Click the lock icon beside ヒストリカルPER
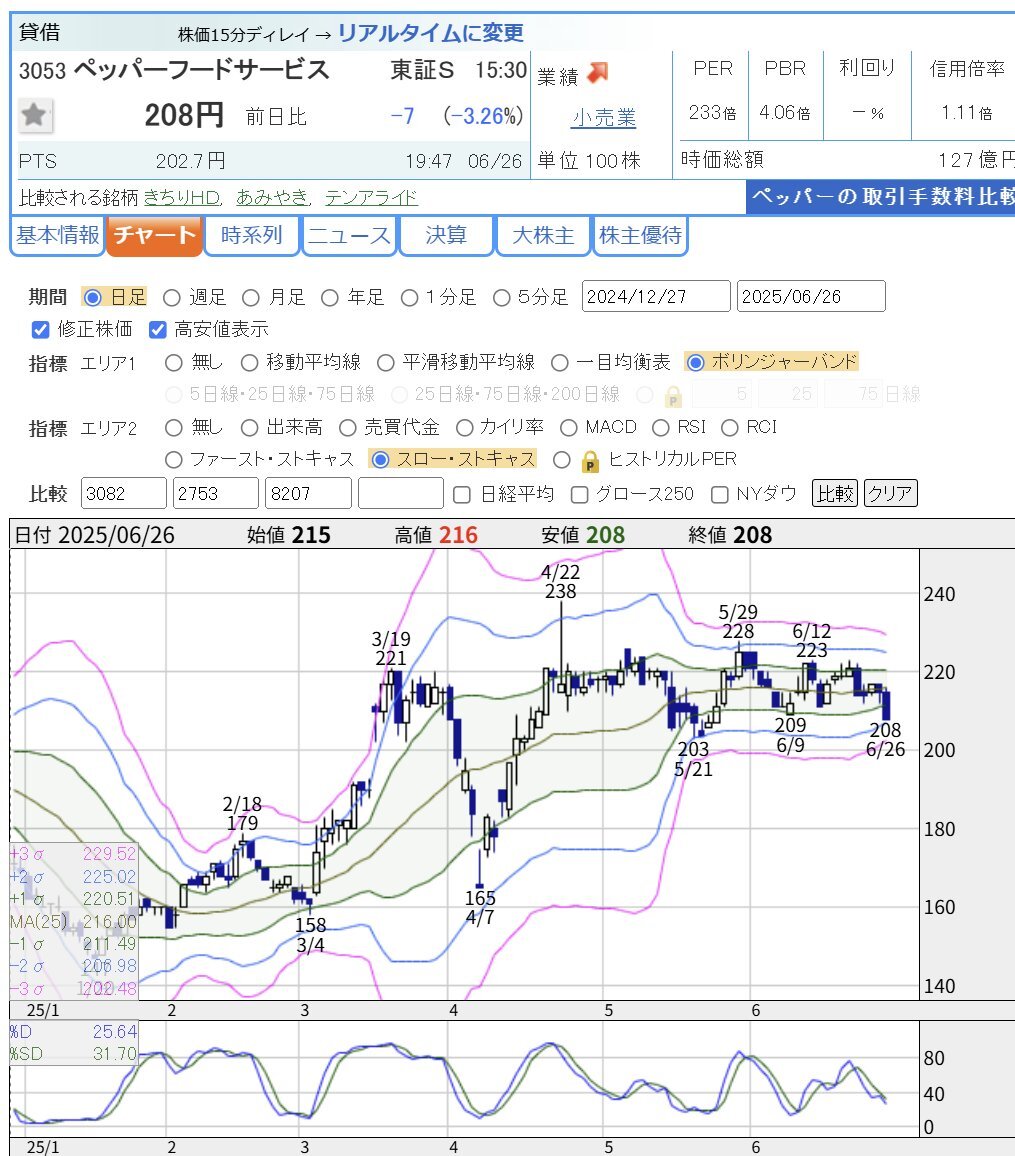Viewport: 1015px width, 1156px height. [x=590, y=462]
